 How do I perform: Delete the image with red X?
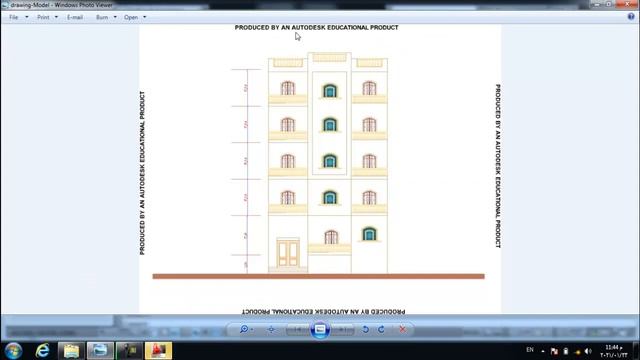[x=402, y=329]
